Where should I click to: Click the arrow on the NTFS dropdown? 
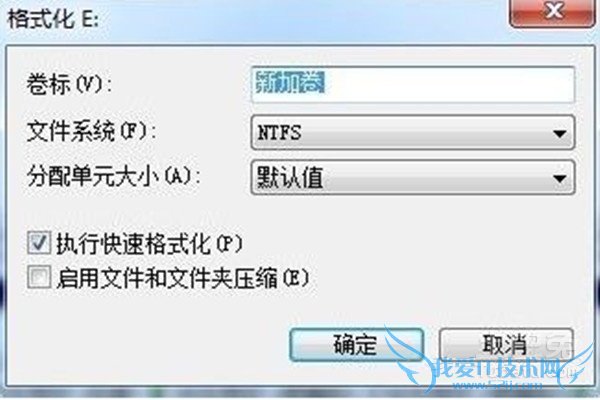560,134
